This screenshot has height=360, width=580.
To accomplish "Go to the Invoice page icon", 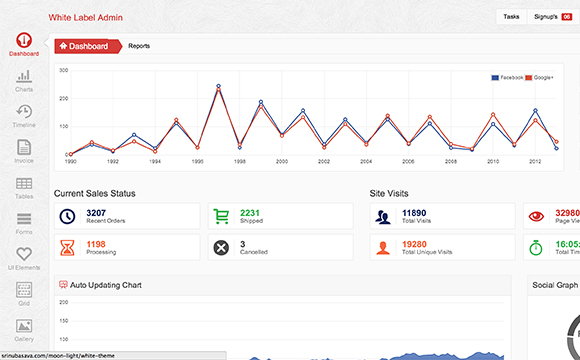I will click(x=24, y=147).
